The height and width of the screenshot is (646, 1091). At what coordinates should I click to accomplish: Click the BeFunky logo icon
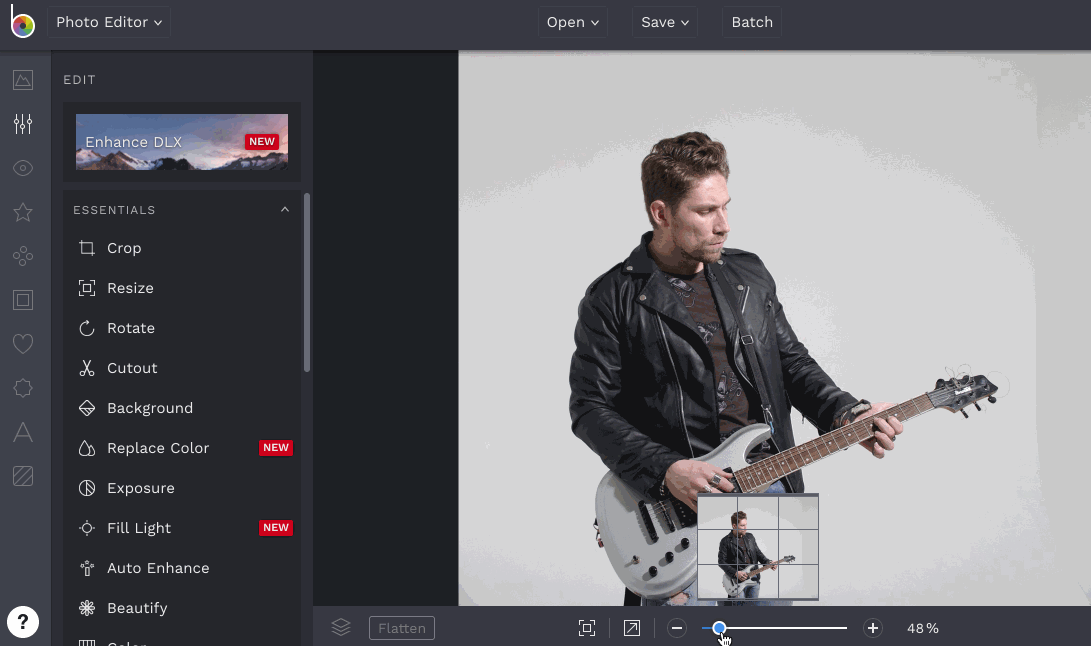click(22, 22)
